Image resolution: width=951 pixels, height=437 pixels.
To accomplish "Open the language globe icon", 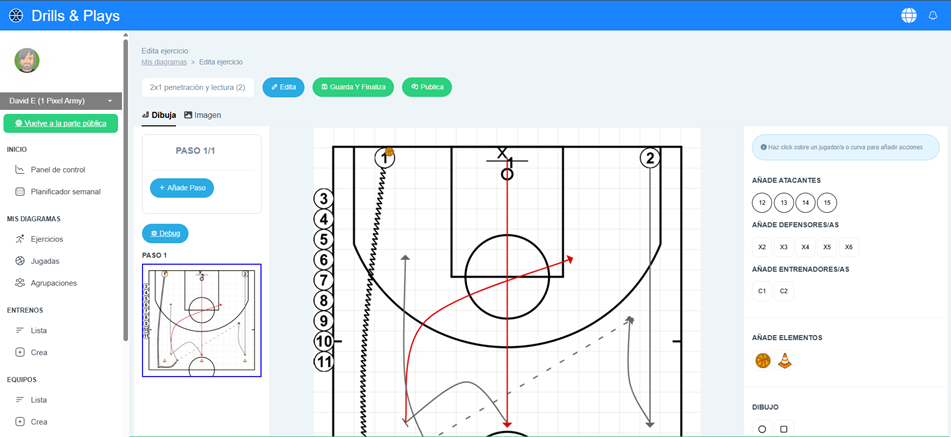I will tap(909, 16).
